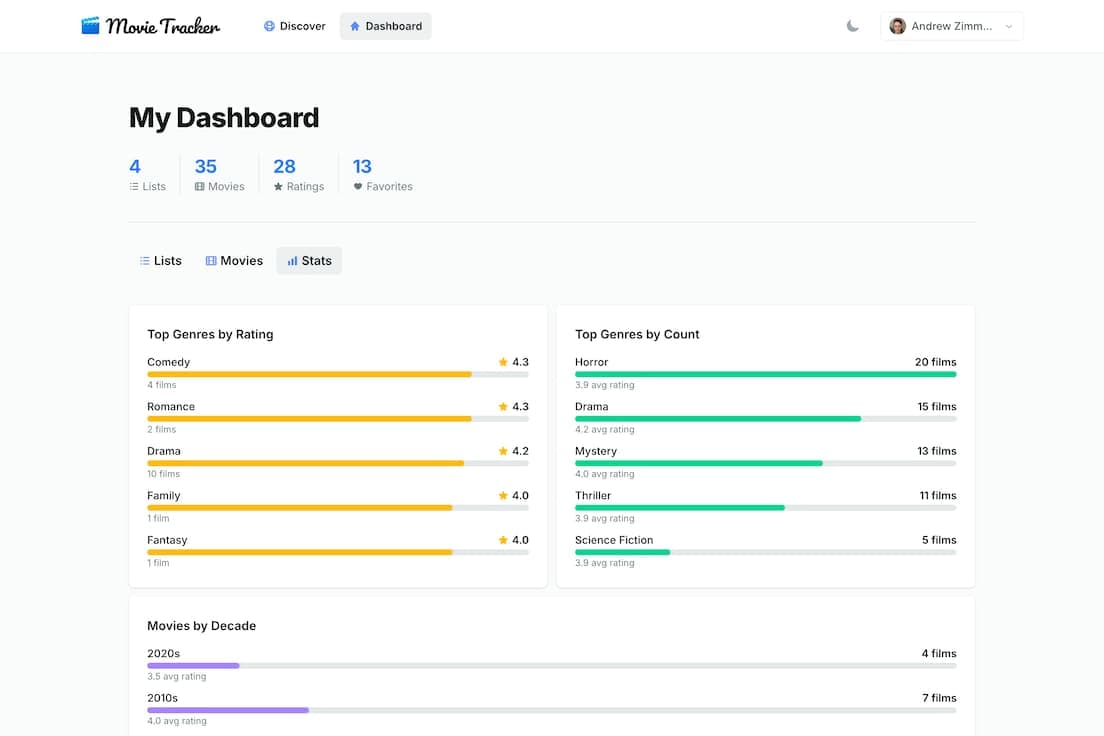
Task: Open the Discover page
Action: tap(294, 26)
